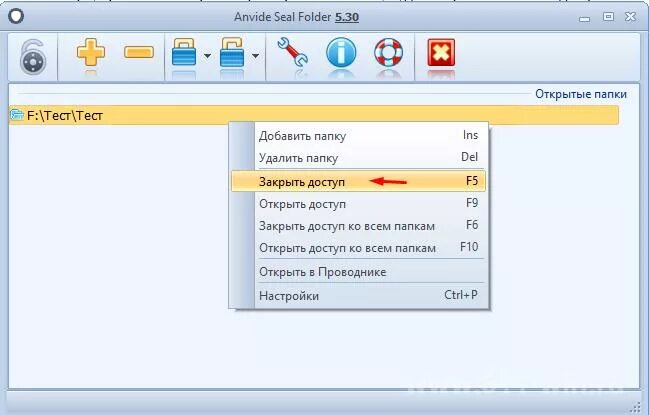Screen dimensions: 649x415
Task: Open "Настройки" from context menu
Action: (358, 296)
